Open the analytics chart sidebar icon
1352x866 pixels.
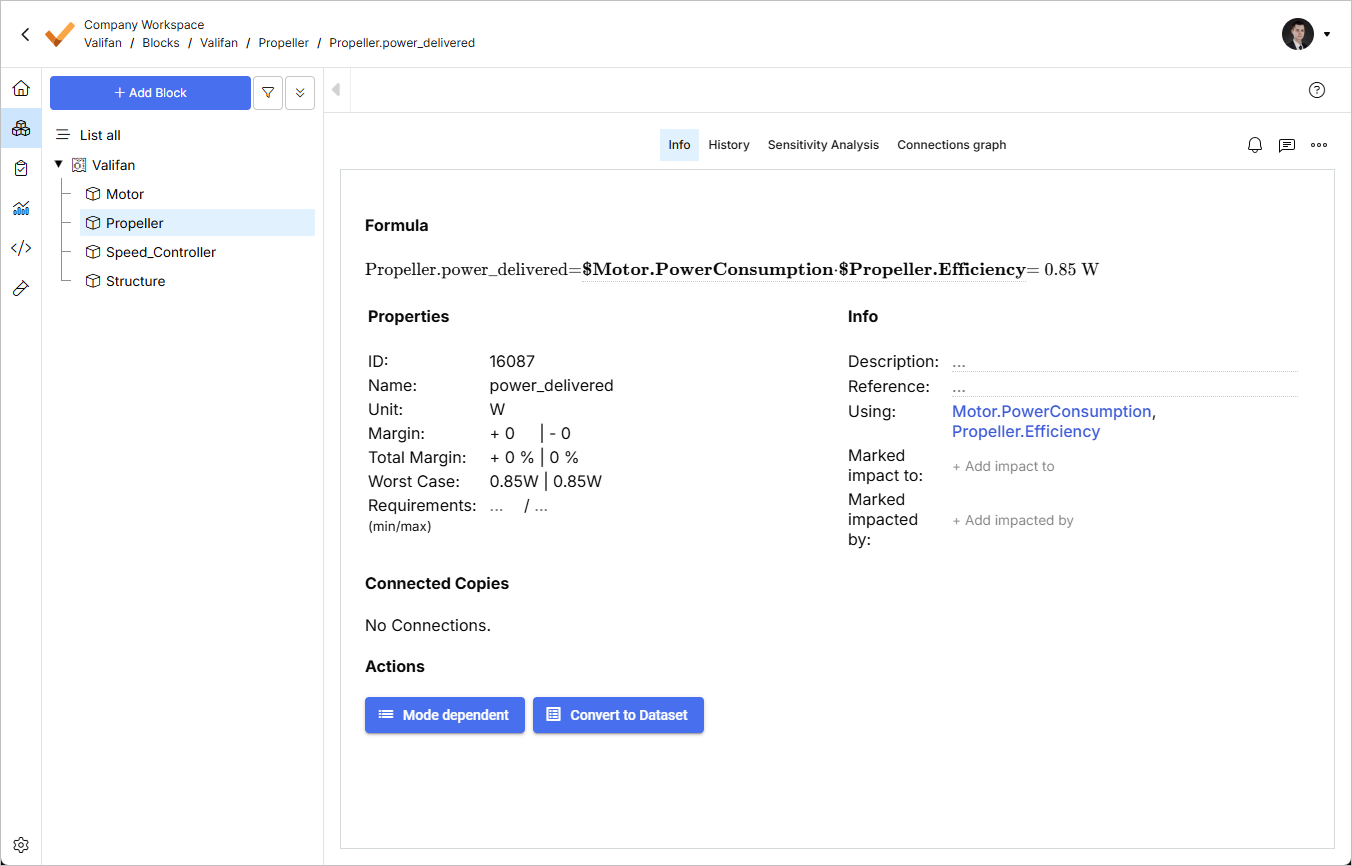click(x=21, y=208)
